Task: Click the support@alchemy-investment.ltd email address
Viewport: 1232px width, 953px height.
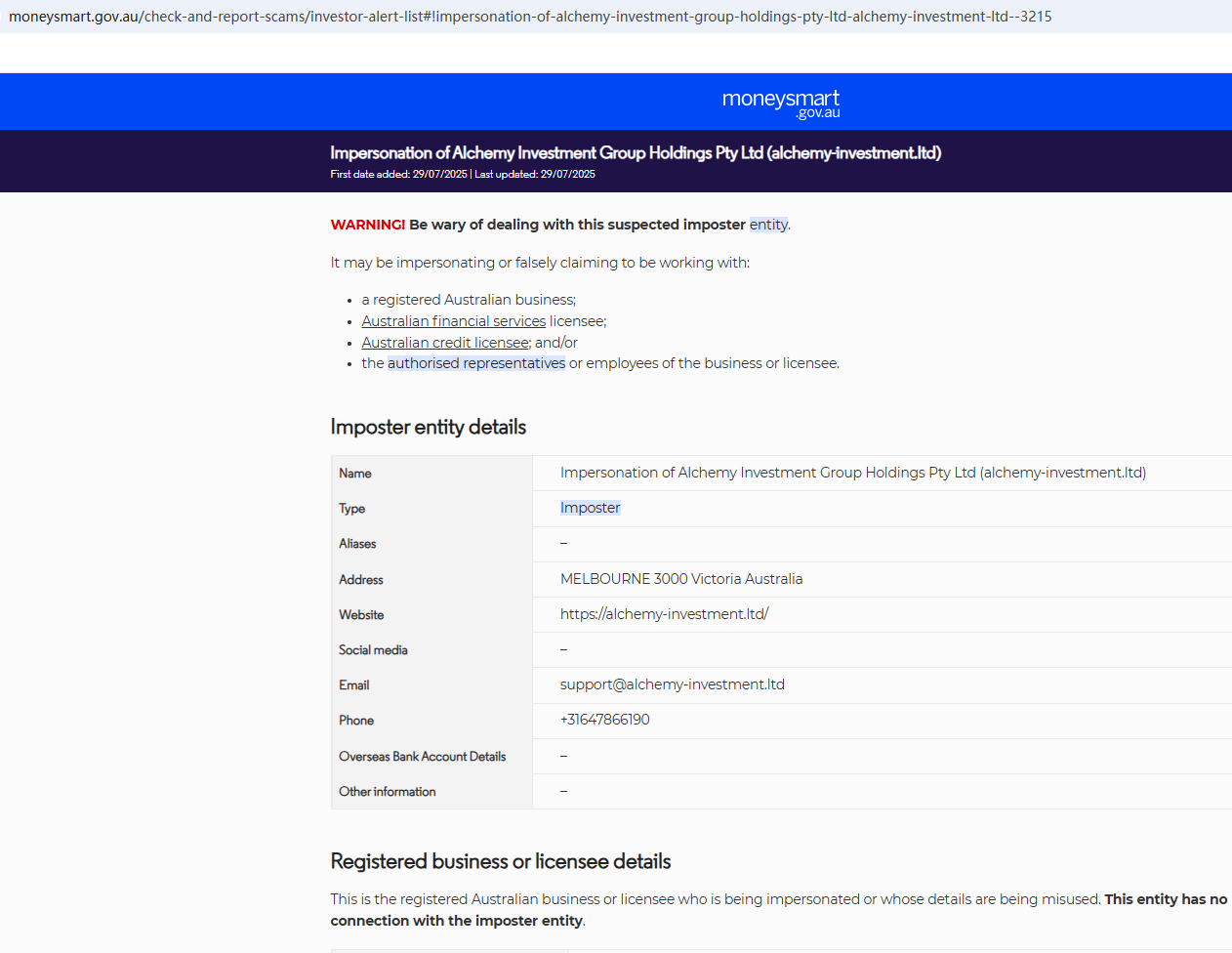Action: point(672,684)
